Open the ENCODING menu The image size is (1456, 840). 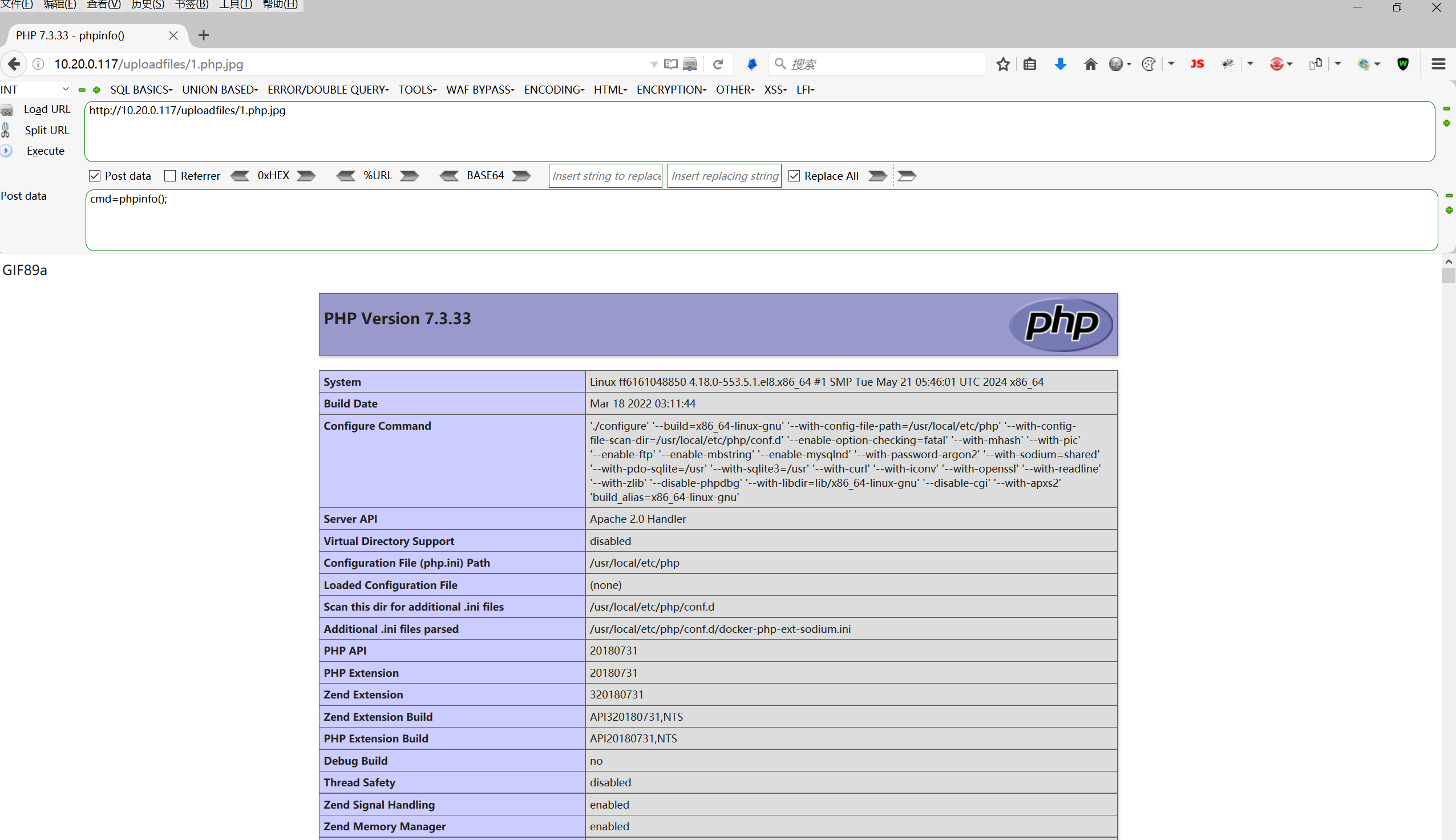coord(553,90)
